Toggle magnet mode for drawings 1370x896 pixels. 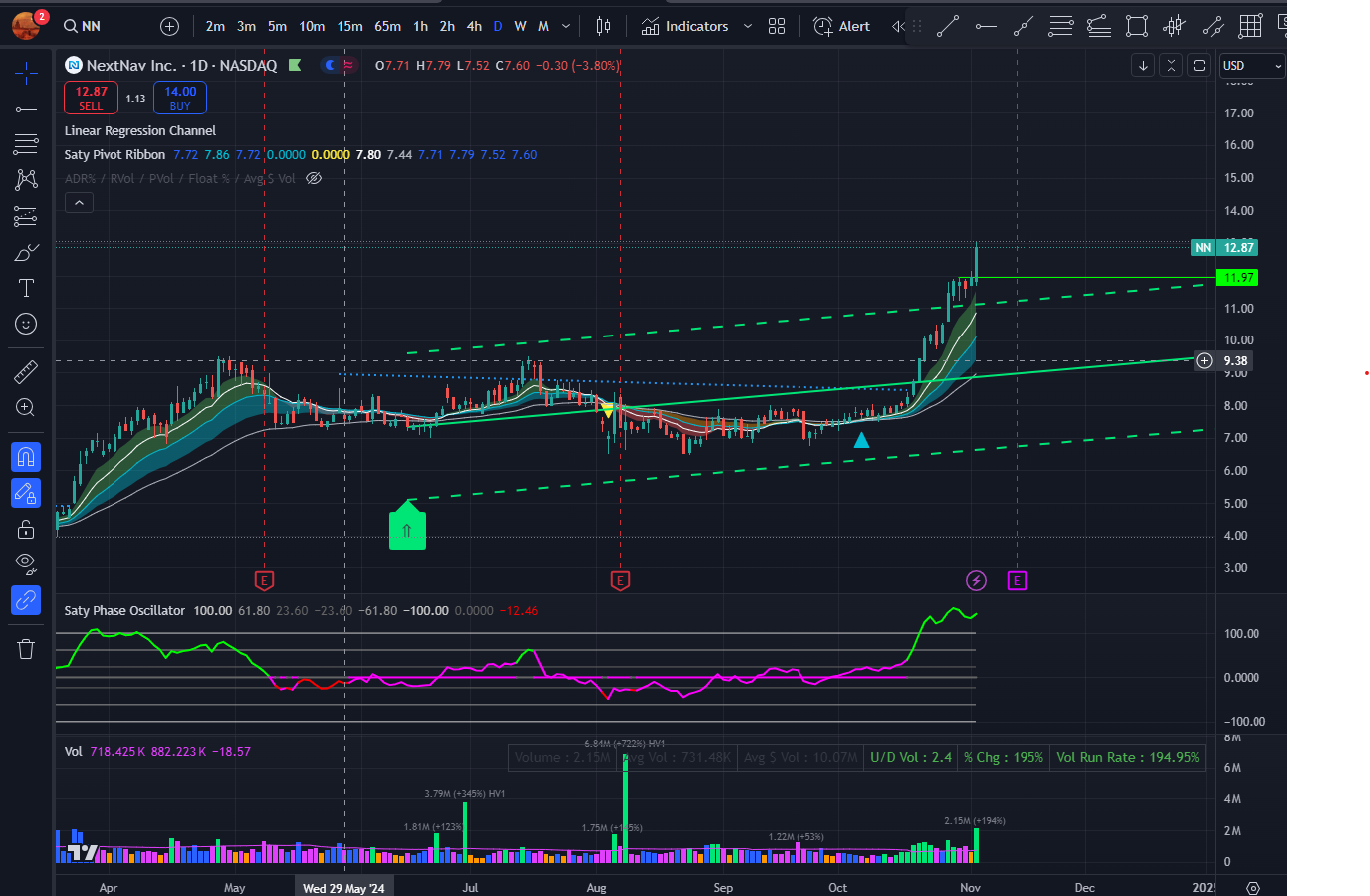point(26,457)
